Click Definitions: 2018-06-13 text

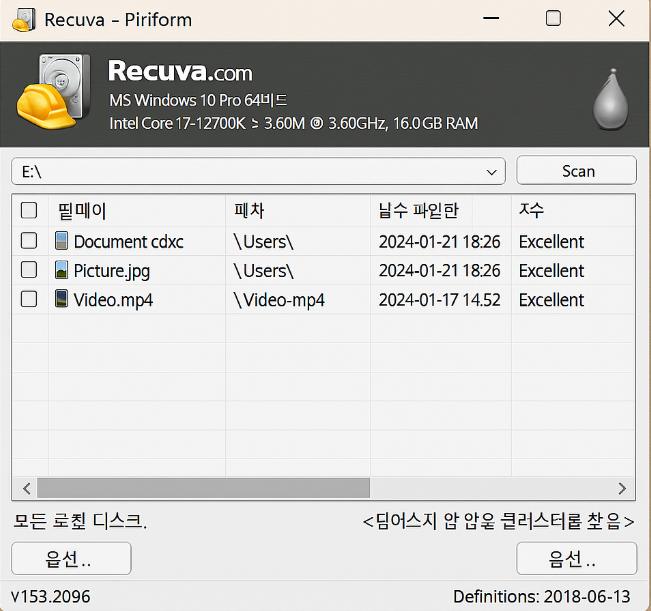(542, 596)
